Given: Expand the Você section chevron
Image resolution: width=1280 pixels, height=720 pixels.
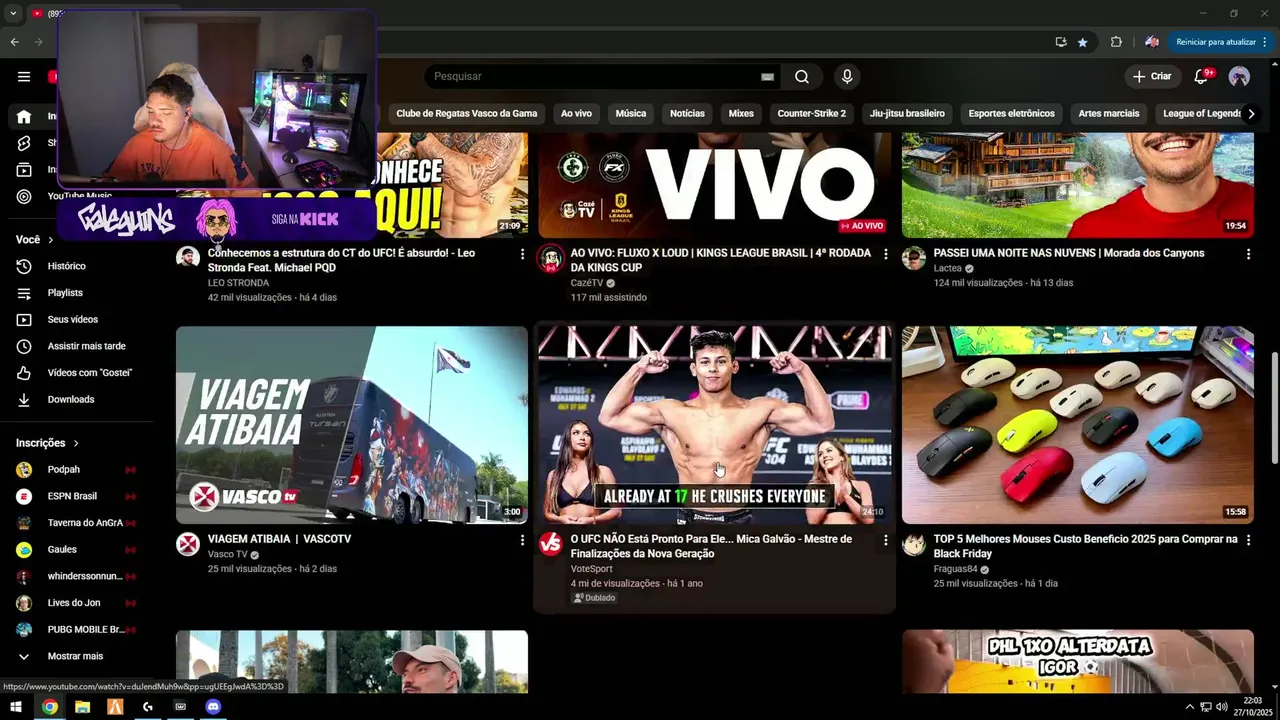Looking at the screenshot, I should (x=51, y=240).
